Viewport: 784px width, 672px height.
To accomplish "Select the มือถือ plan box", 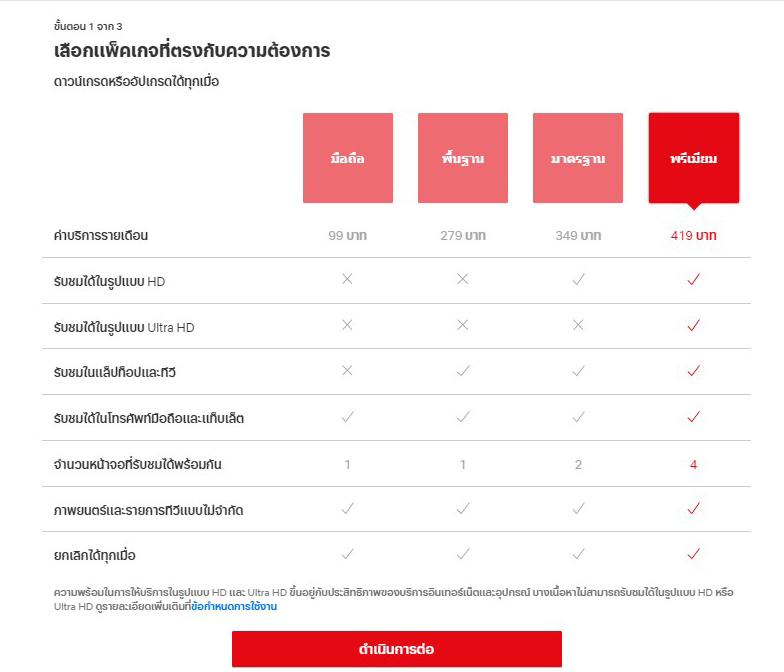I will [x=348, y=158].
